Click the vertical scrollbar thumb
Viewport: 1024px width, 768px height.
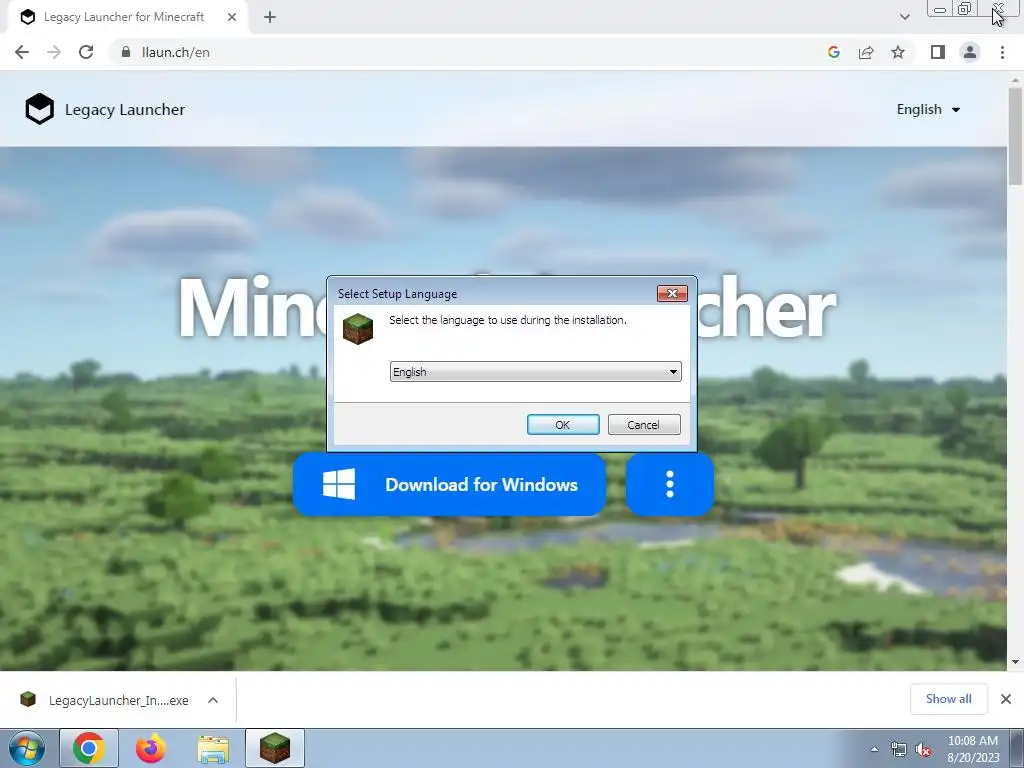coord(1016,136)
